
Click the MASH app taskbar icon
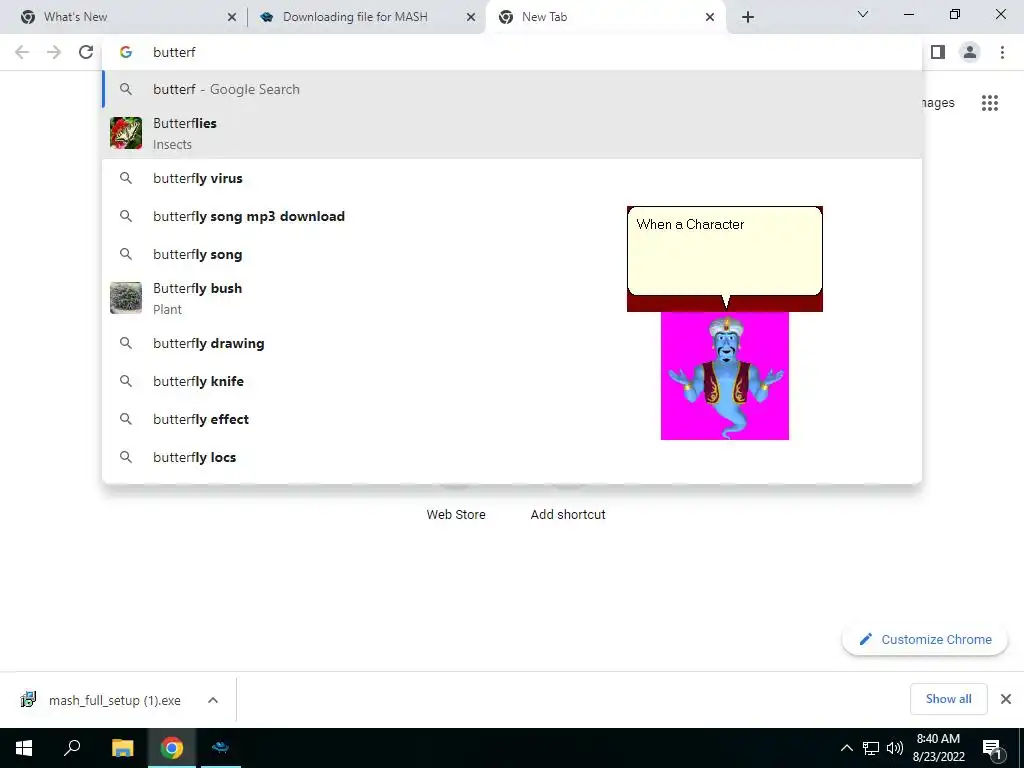220,748
